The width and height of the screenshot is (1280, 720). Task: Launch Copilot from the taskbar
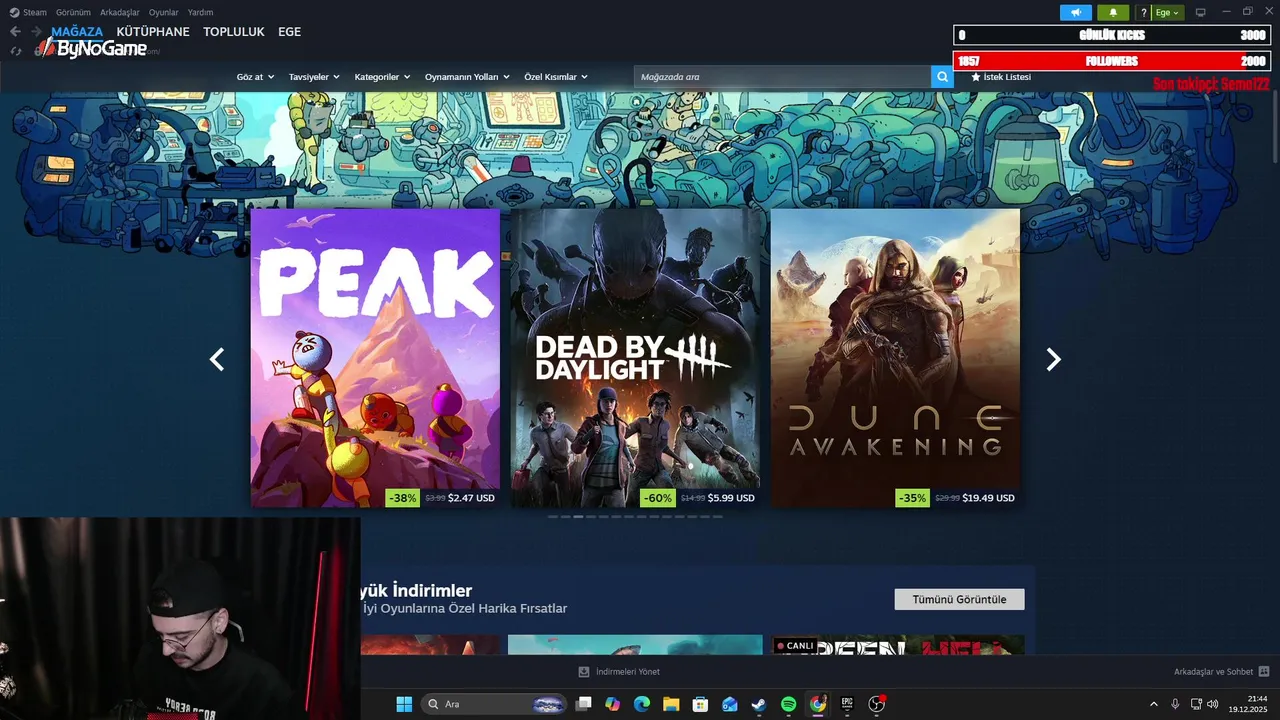click(613, 704)
